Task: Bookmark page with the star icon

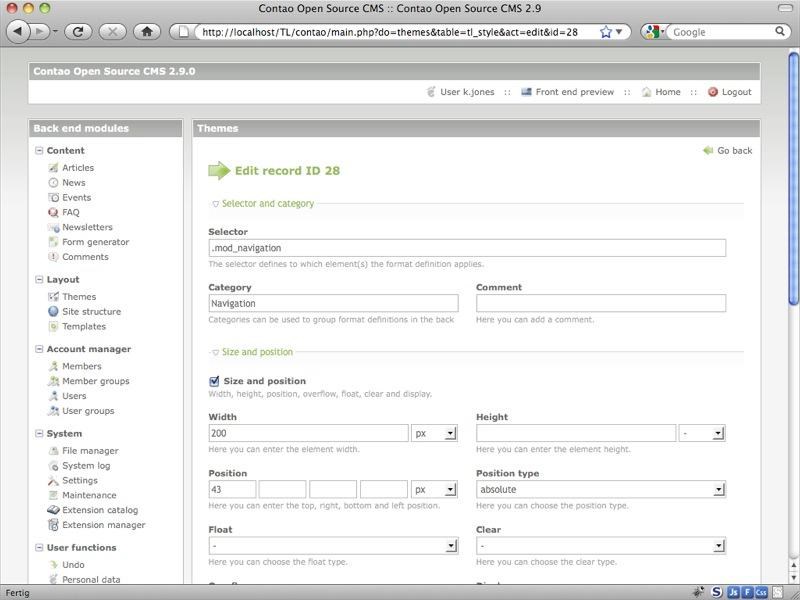Action: click(606, 32)
